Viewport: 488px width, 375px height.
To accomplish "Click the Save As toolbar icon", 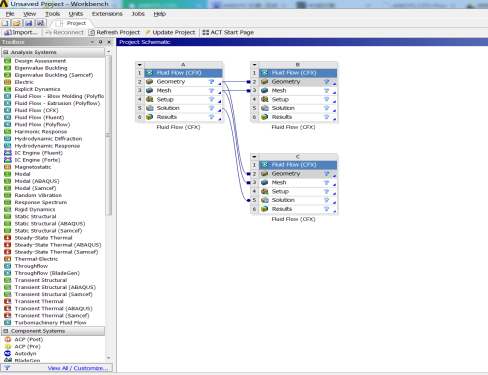I will (41, 23).
